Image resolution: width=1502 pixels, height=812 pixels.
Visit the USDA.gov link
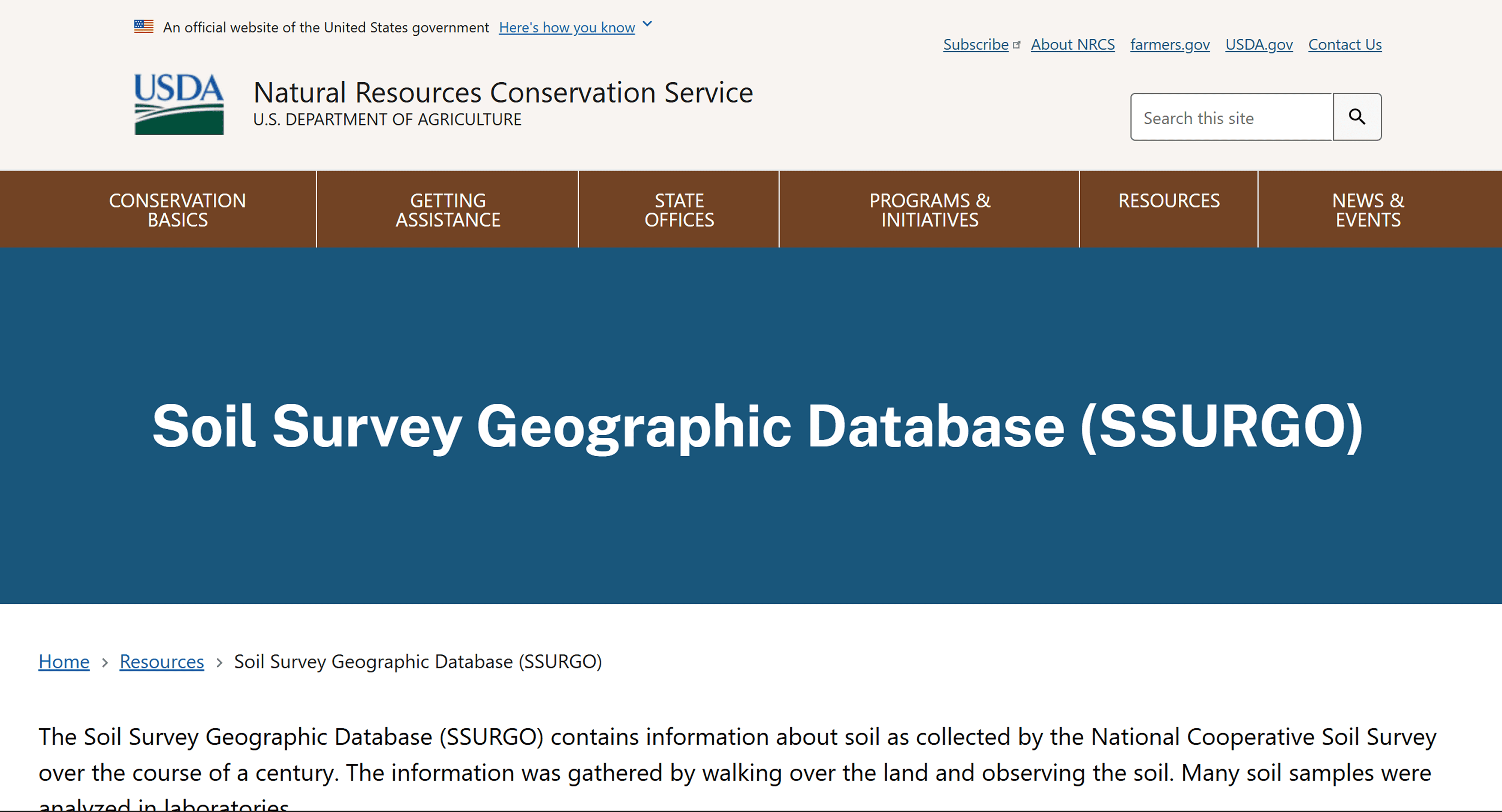click(1259, 45)
